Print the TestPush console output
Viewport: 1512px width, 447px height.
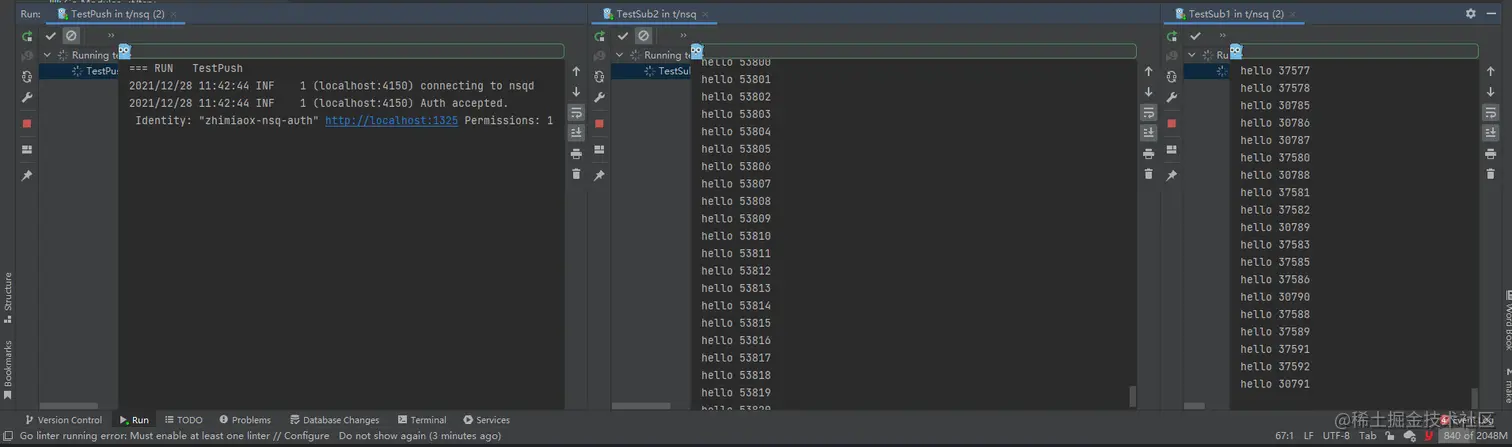(x=576, y=153)
